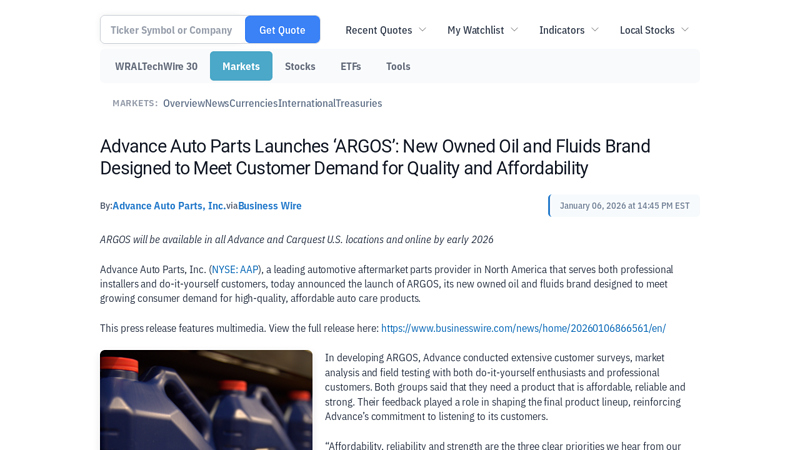Switch to the WRALTechWire 30 tab

coord(156,66)
